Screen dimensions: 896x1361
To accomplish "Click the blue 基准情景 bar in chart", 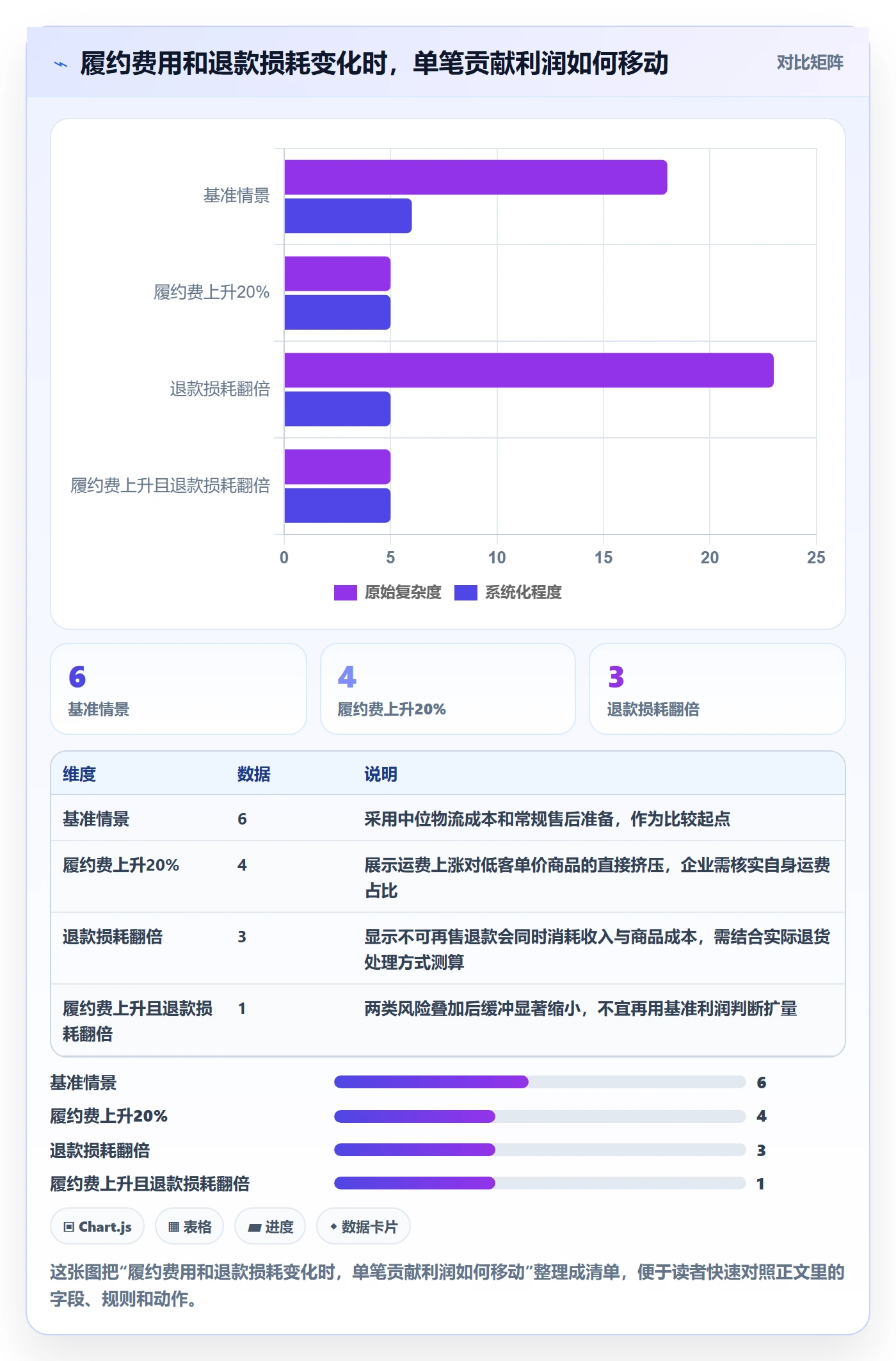I will [348, 216].
